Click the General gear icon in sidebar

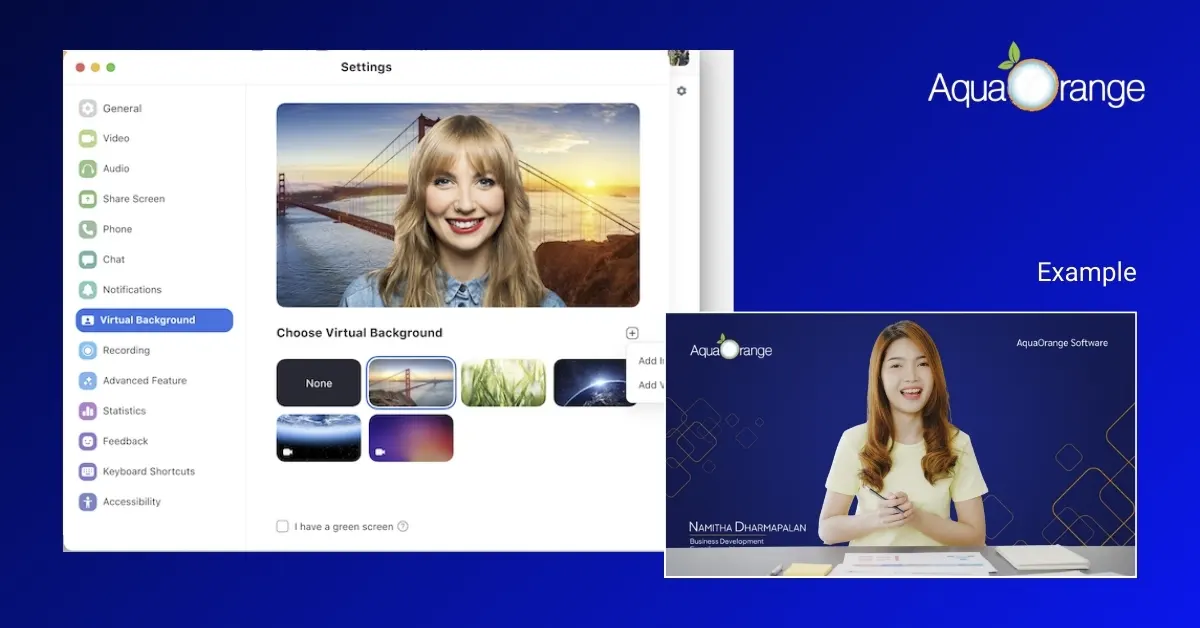click(x=88, y=109)
